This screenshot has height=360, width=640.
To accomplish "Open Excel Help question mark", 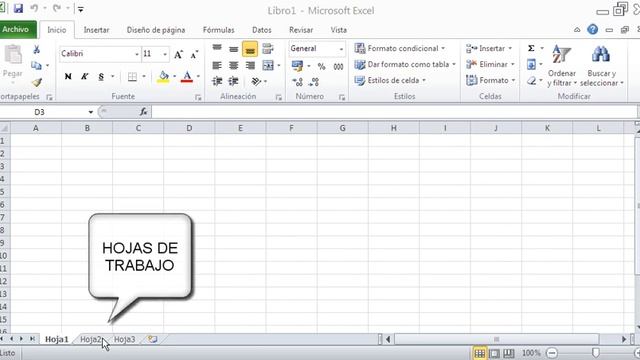I will tap(592, 29).
